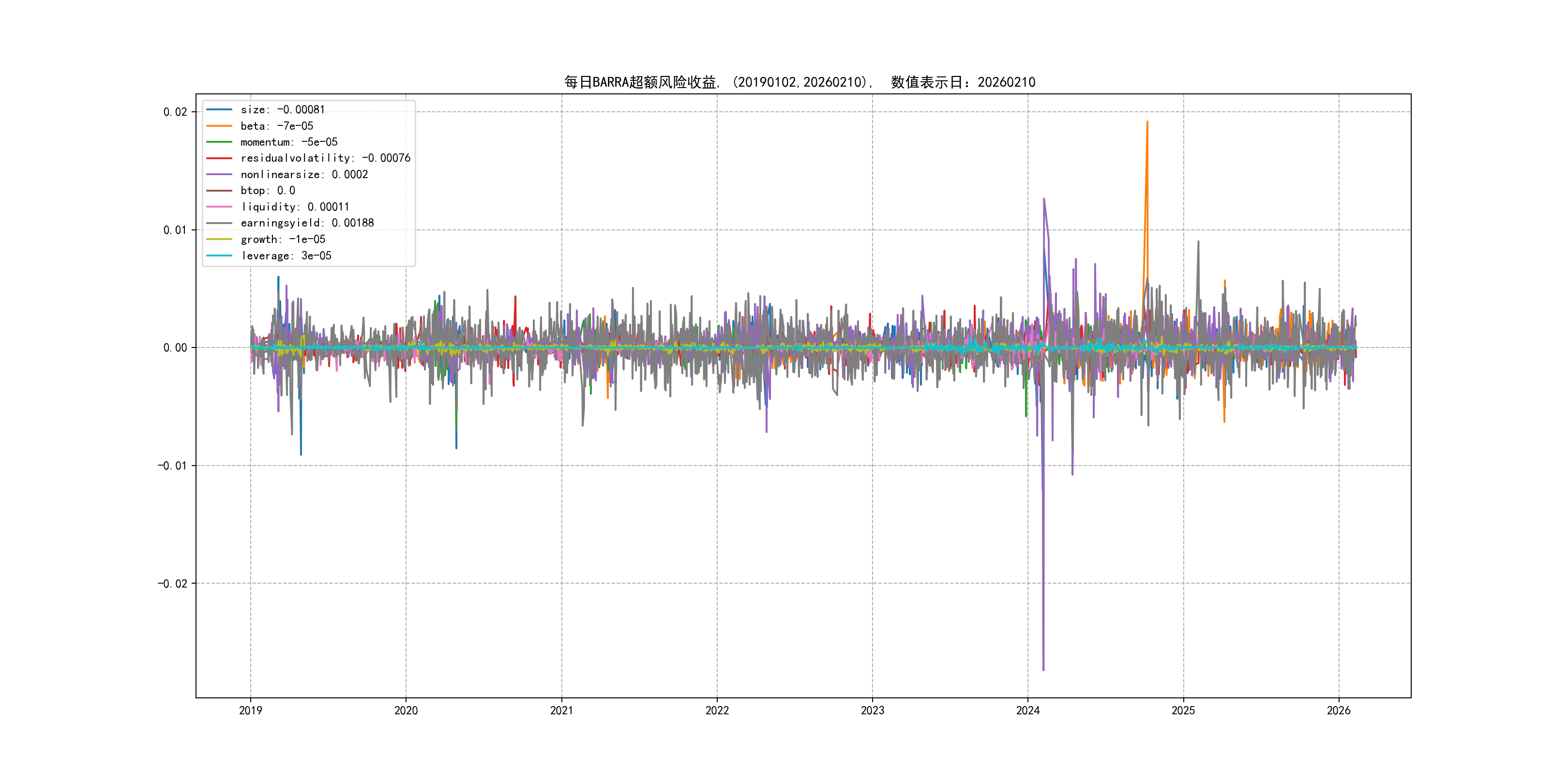Click the deepest purple nonlinearsize trough bottom
This screenshot has width=1568, height=784.
pyautogui.click(x=1043, y=670)
